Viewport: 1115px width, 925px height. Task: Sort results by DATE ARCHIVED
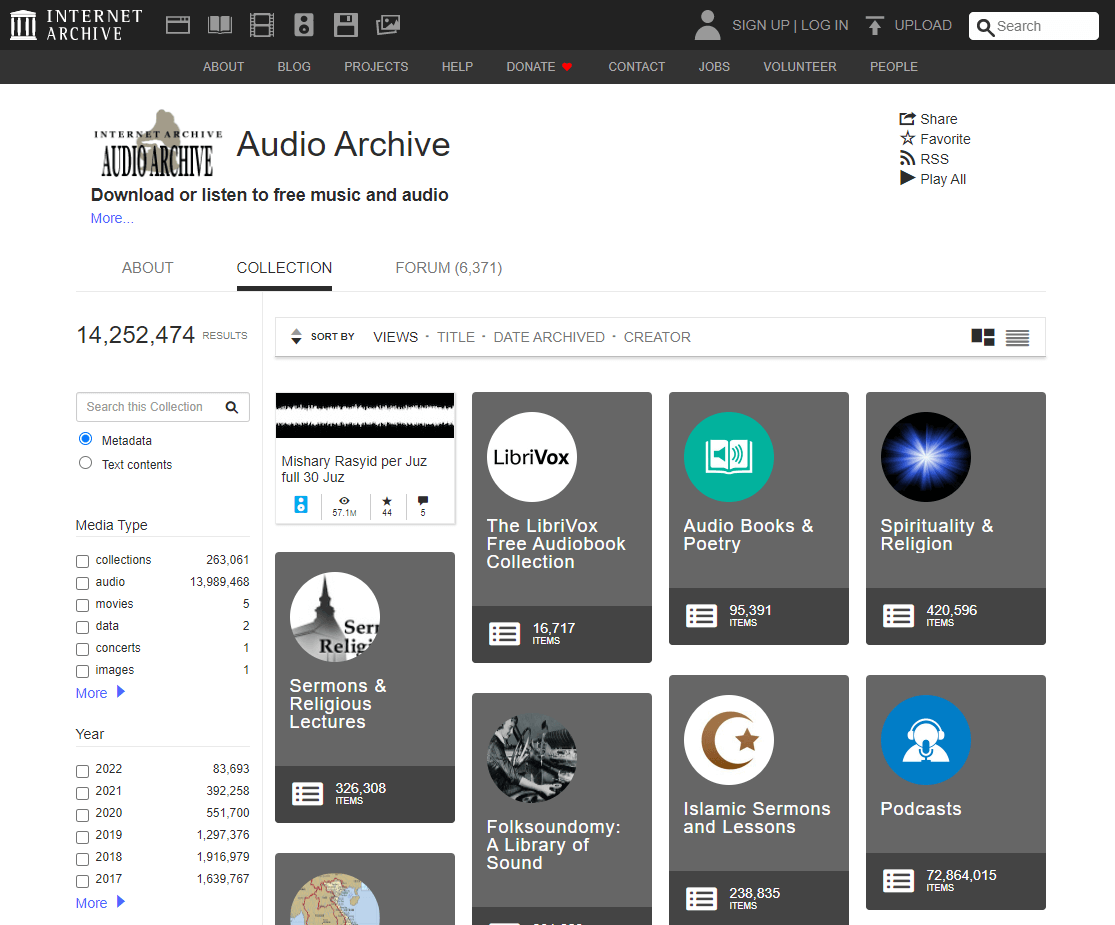click(x=549, y=337)
